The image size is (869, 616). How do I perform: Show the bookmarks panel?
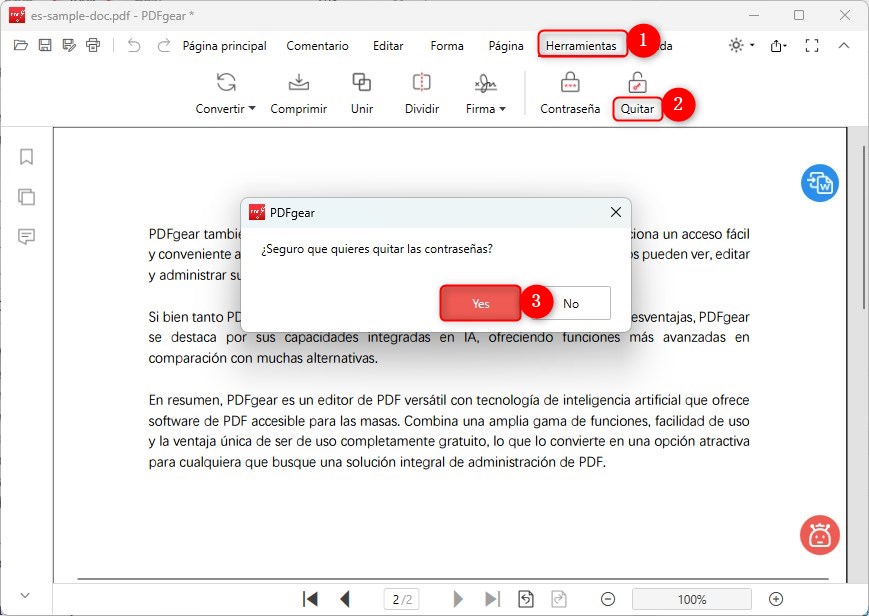(x=26, y=157)
